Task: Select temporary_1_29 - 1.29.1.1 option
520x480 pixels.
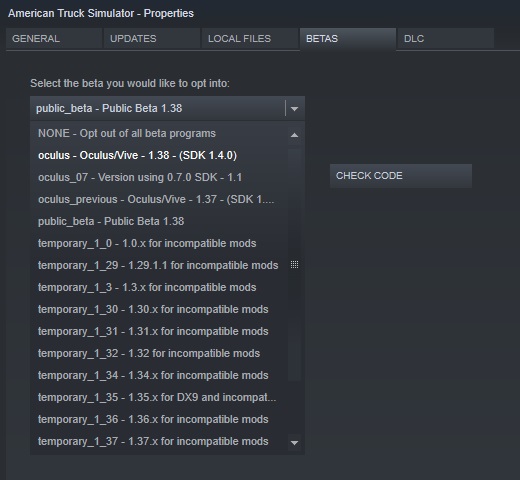Action: tap(159, 265)
